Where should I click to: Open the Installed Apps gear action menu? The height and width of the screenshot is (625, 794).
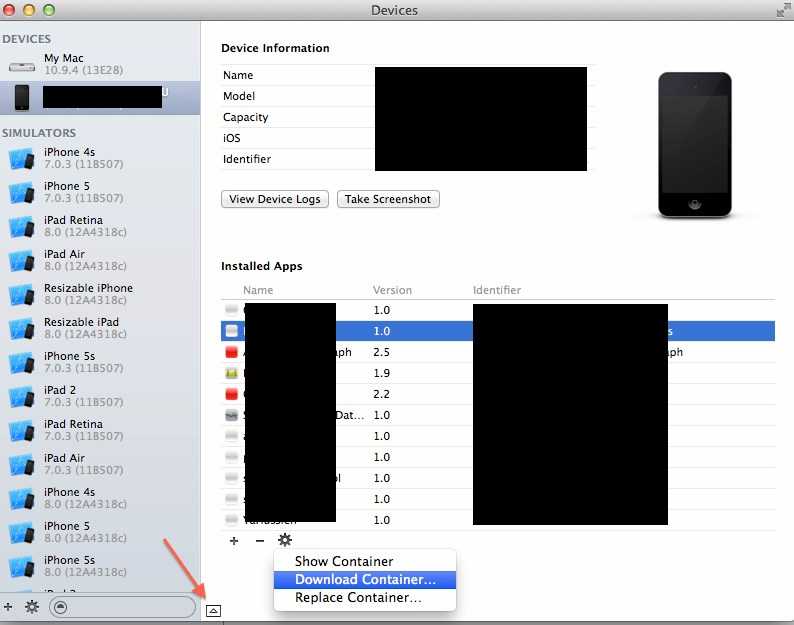point(285,540)
